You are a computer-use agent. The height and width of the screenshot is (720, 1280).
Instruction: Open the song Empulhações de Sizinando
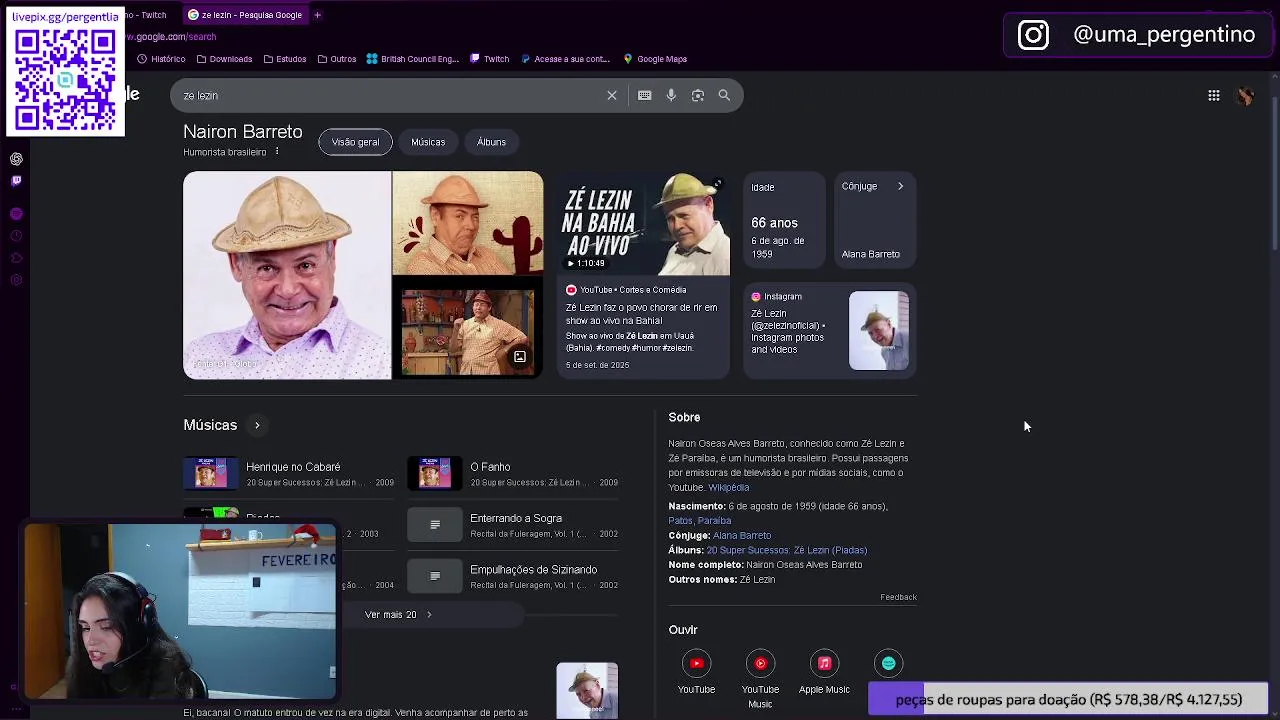513,576
